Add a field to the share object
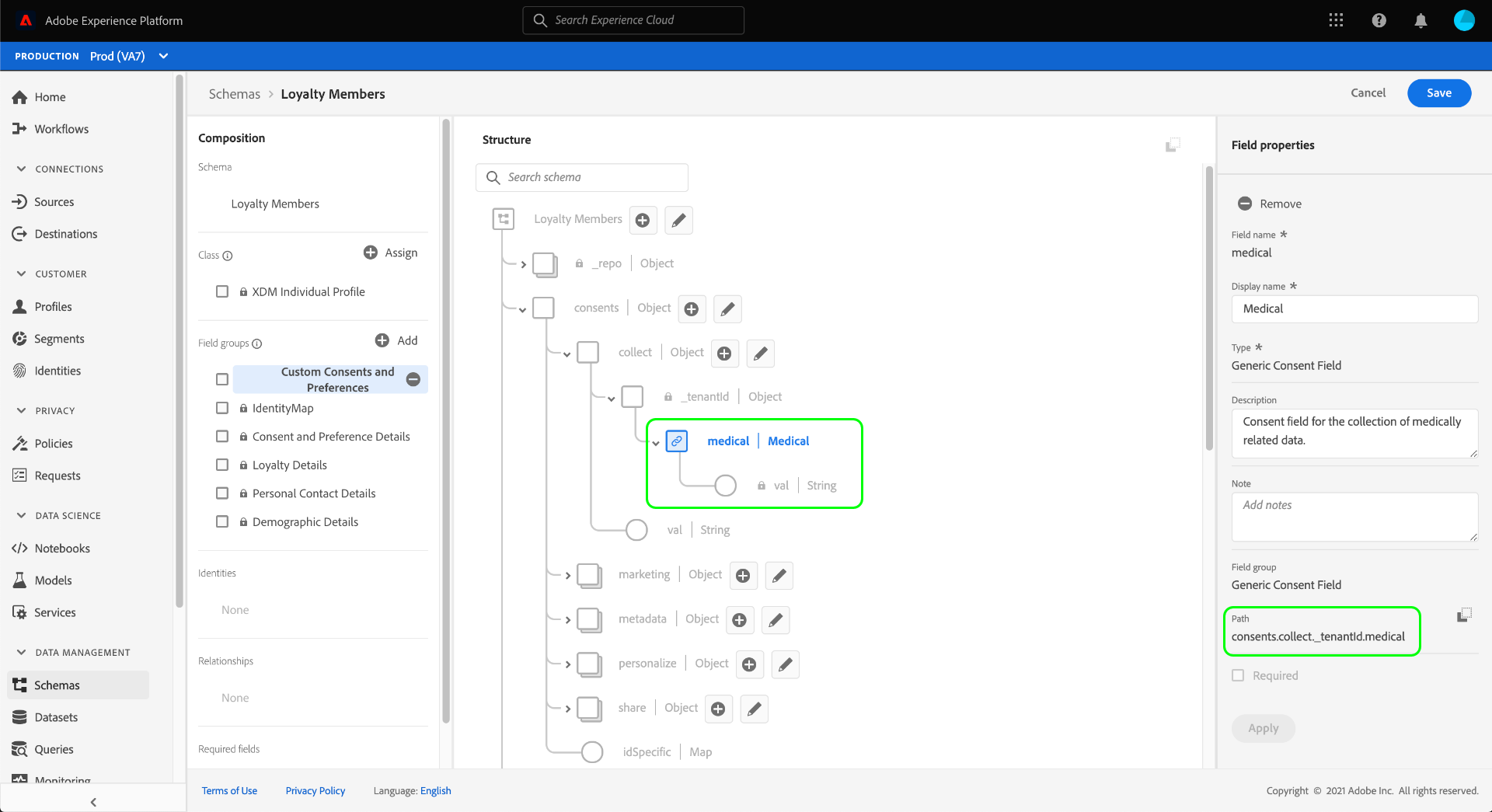This screenshot has height=812, width=1492. [x=718, y=708]
